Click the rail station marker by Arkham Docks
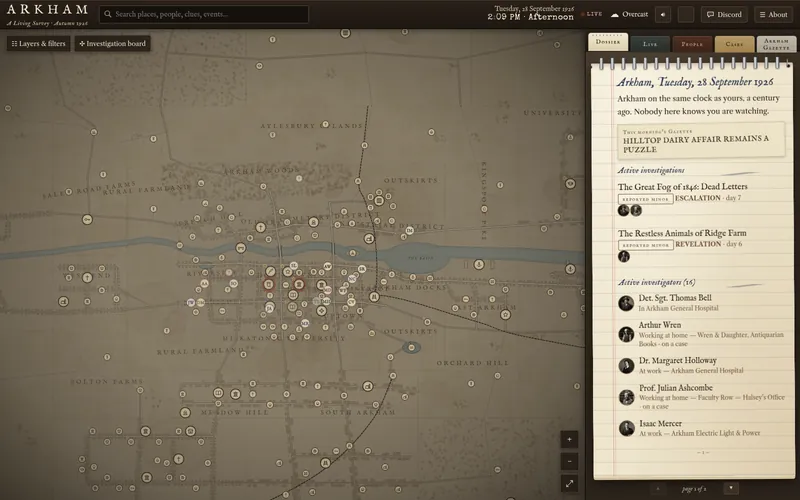The width and height of the screenshot is (800, 500). 374,296
